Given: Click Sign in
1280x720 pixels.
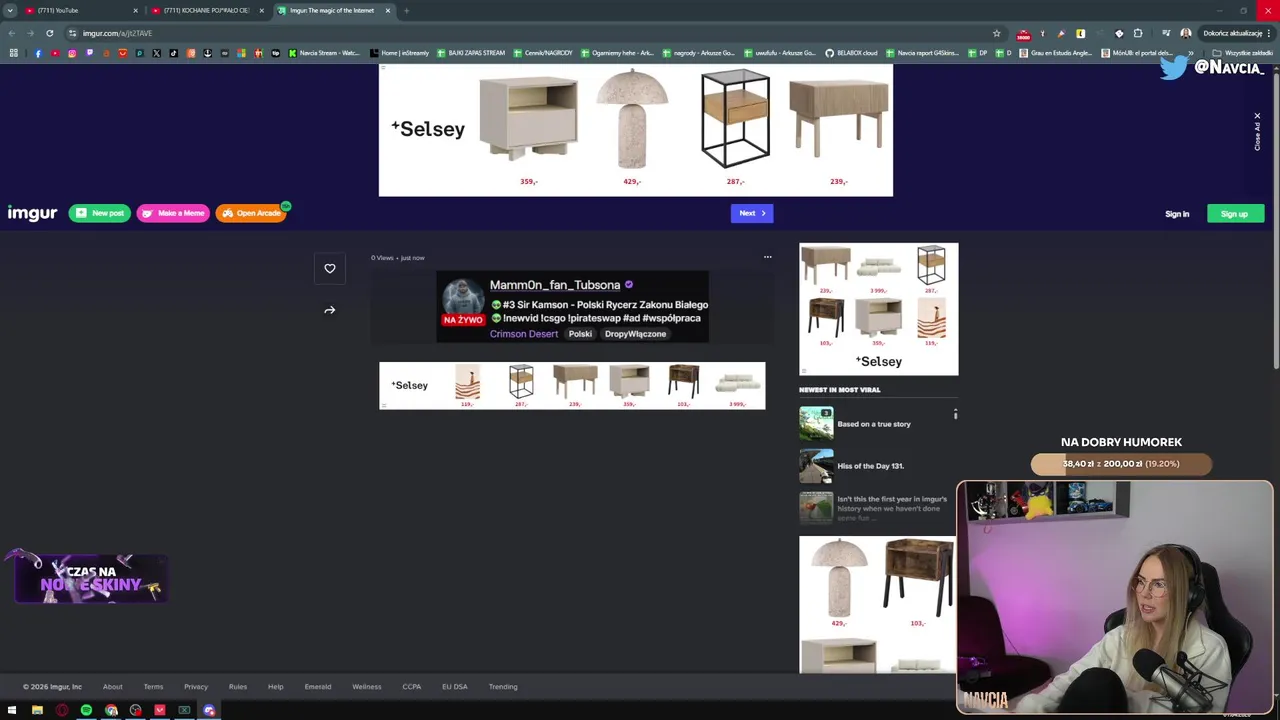Looking at the screenshot, I should point(1177,214).
